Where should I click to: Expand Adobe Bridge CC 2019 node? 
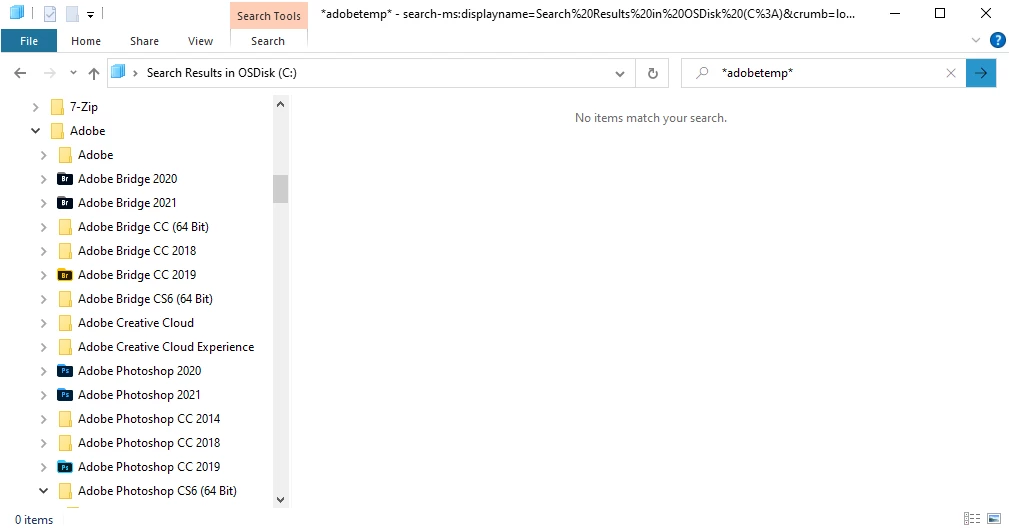(43, 275)
